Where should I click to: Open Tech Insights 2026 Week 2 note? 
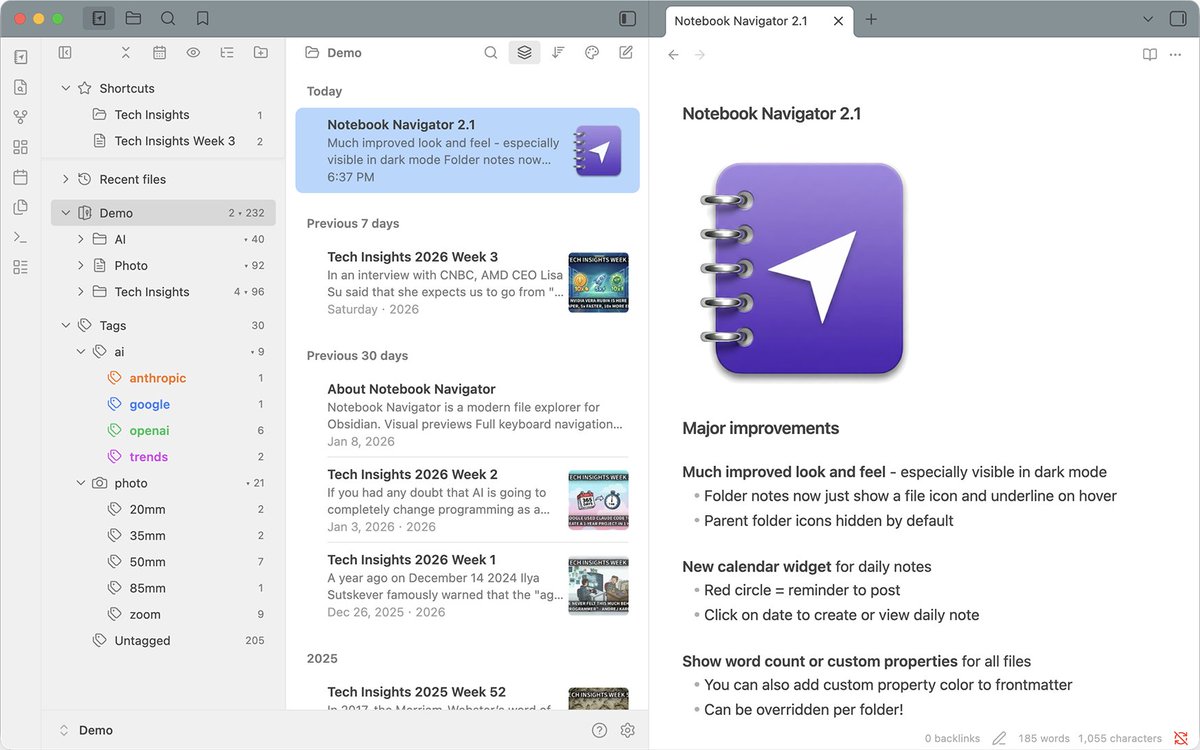[467, 499]
